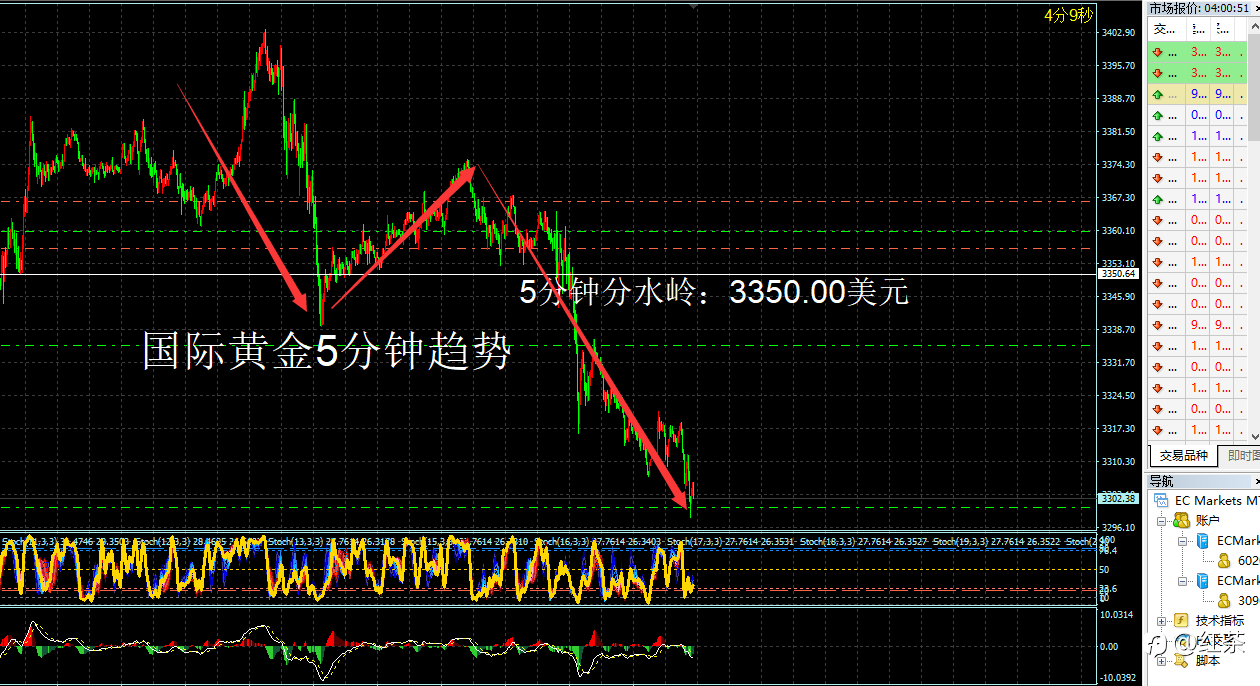Image resolution: width=1260 pixels, height=686 pixels.
Task: Click the 脚本 script scroll icon
Action: (1181, 660)
